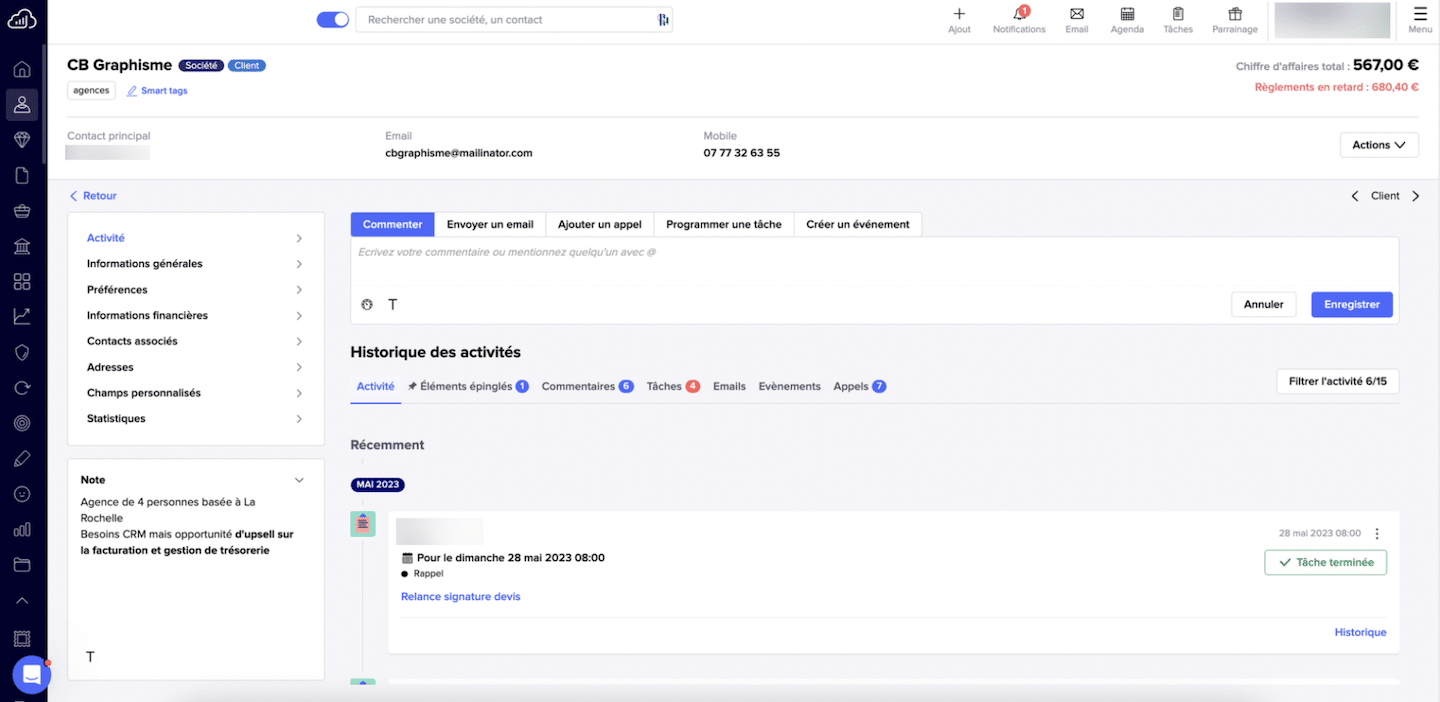
Task: Open the three-dot menu on activity card
Action: (x=1377, y=534)
